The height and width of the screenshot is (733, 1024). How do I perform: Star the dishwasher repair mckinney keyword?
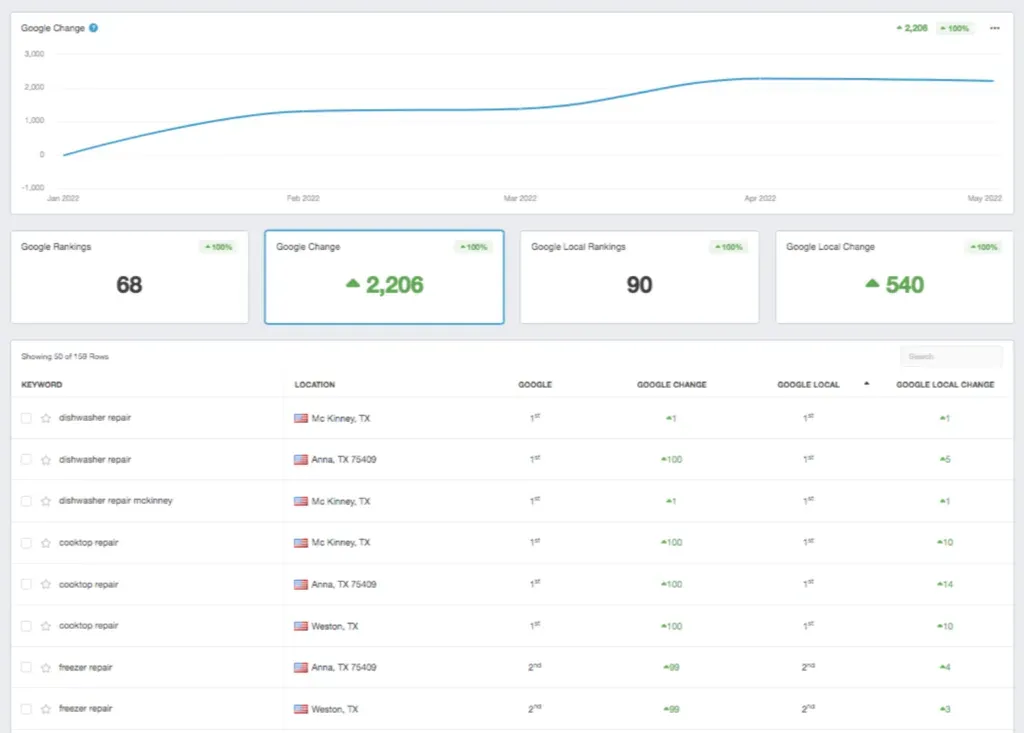tap(45, 501)
